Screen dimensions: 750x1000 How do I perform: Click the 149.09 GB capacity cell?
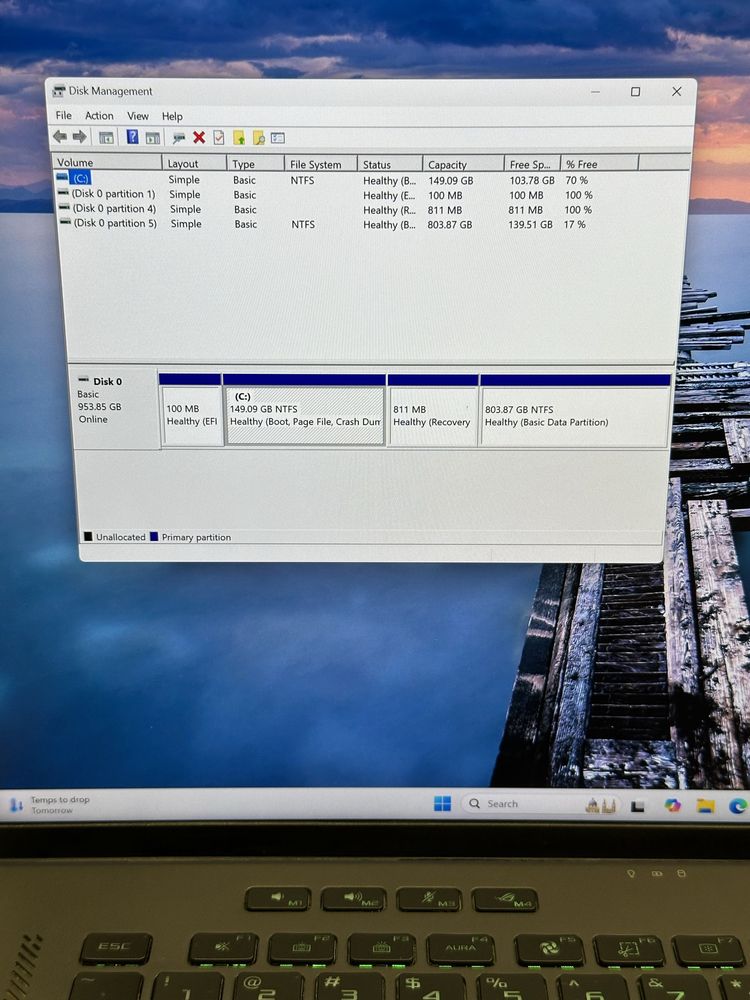tap(450, 180)
